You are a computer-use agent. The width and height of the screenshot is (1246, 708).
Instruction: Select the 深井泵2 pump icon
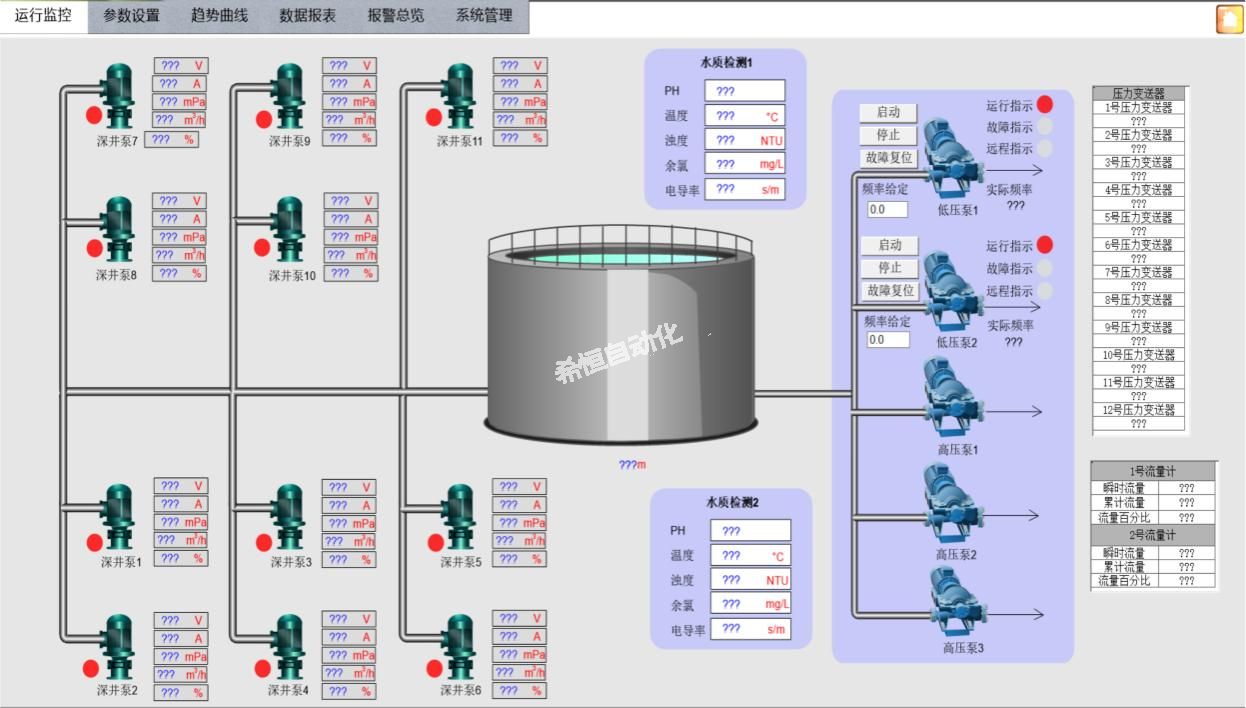pos(119,648)
